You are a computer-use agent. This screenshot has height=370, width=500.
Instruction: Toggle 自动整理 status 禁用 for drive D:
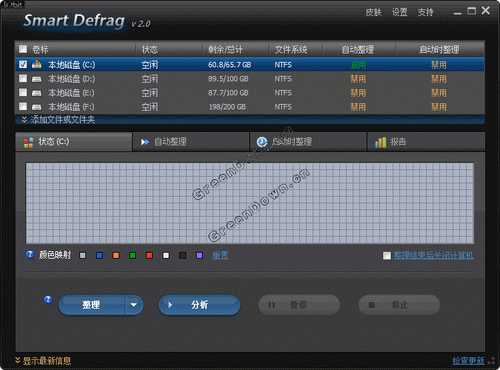[x=358, y=79]
